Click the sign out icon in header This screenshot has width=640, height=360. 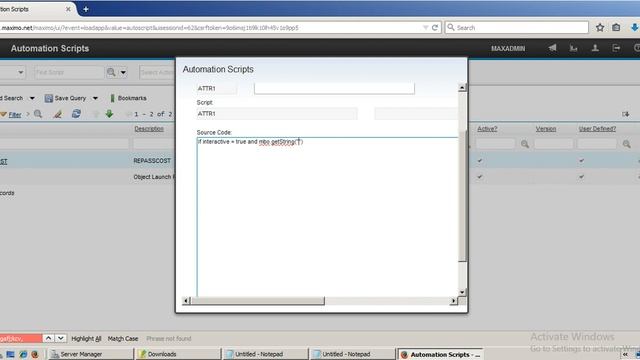(x=616, y=48)
